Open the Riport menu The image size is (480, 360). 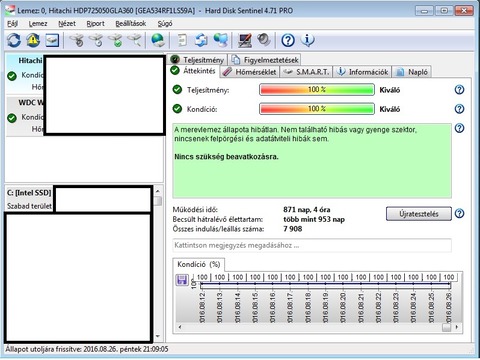(95, 23)
